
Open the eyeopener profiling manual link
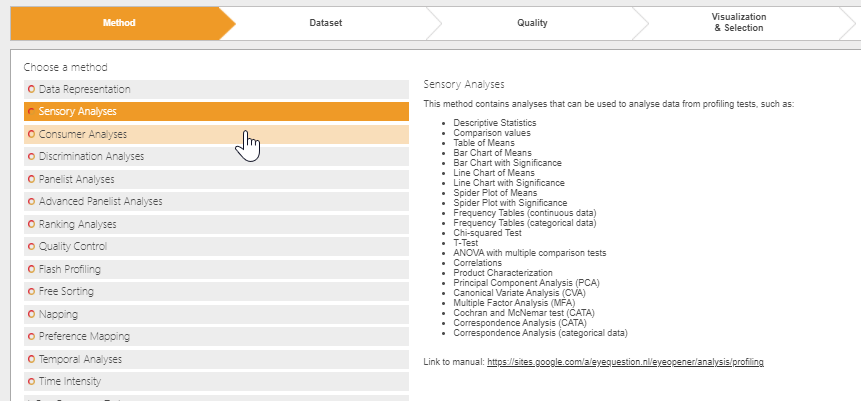(x=625, y=361)
